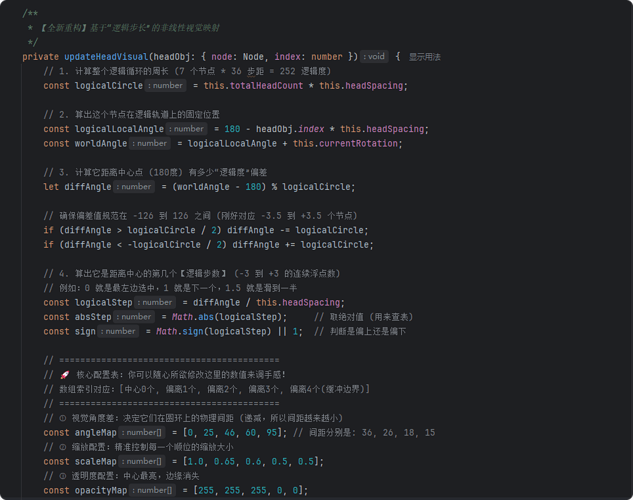This screenshot has width=633, height=500.
Task: Click the updateHeadVisual method name
Action: 106,57
